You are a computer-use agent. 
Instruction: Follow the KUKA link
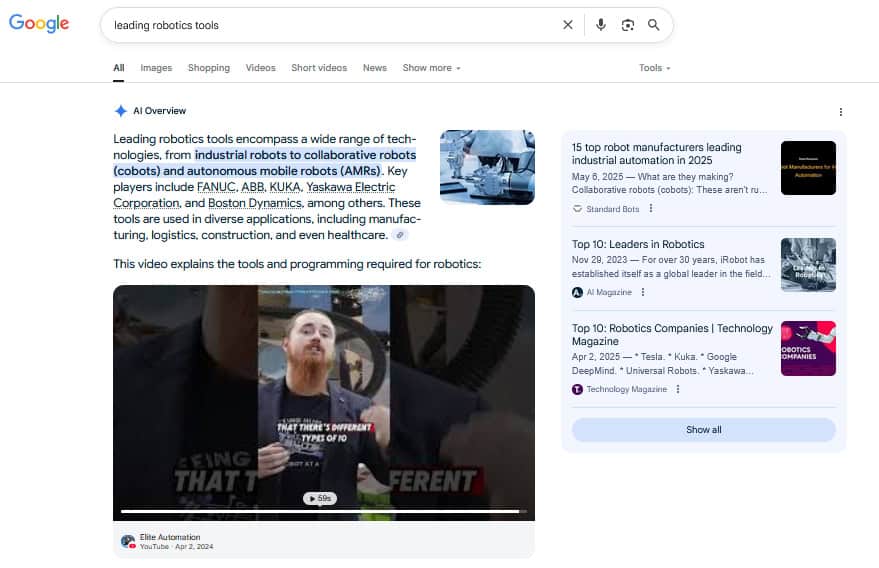pyautogui.click(x=285, y=187)
